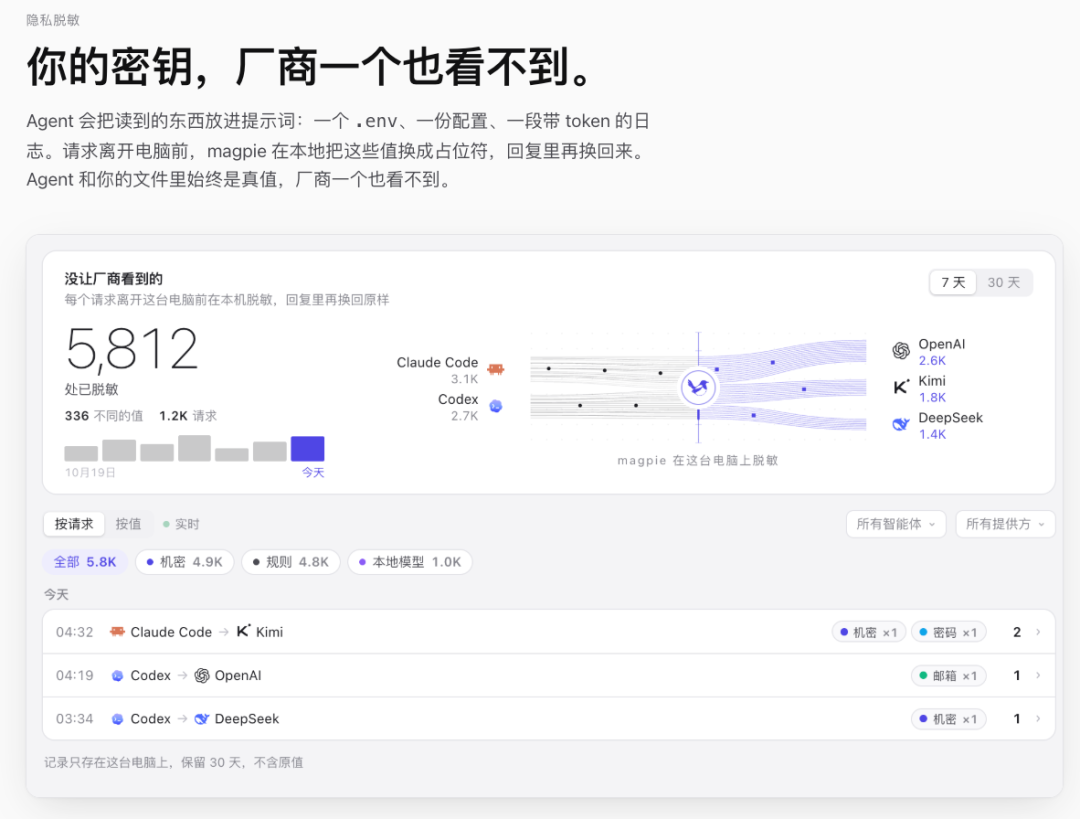Click the 机密 ×1 tag in the 03:34 row
The height and width of the screenshot is (819, 1080).
coord(948,719)
